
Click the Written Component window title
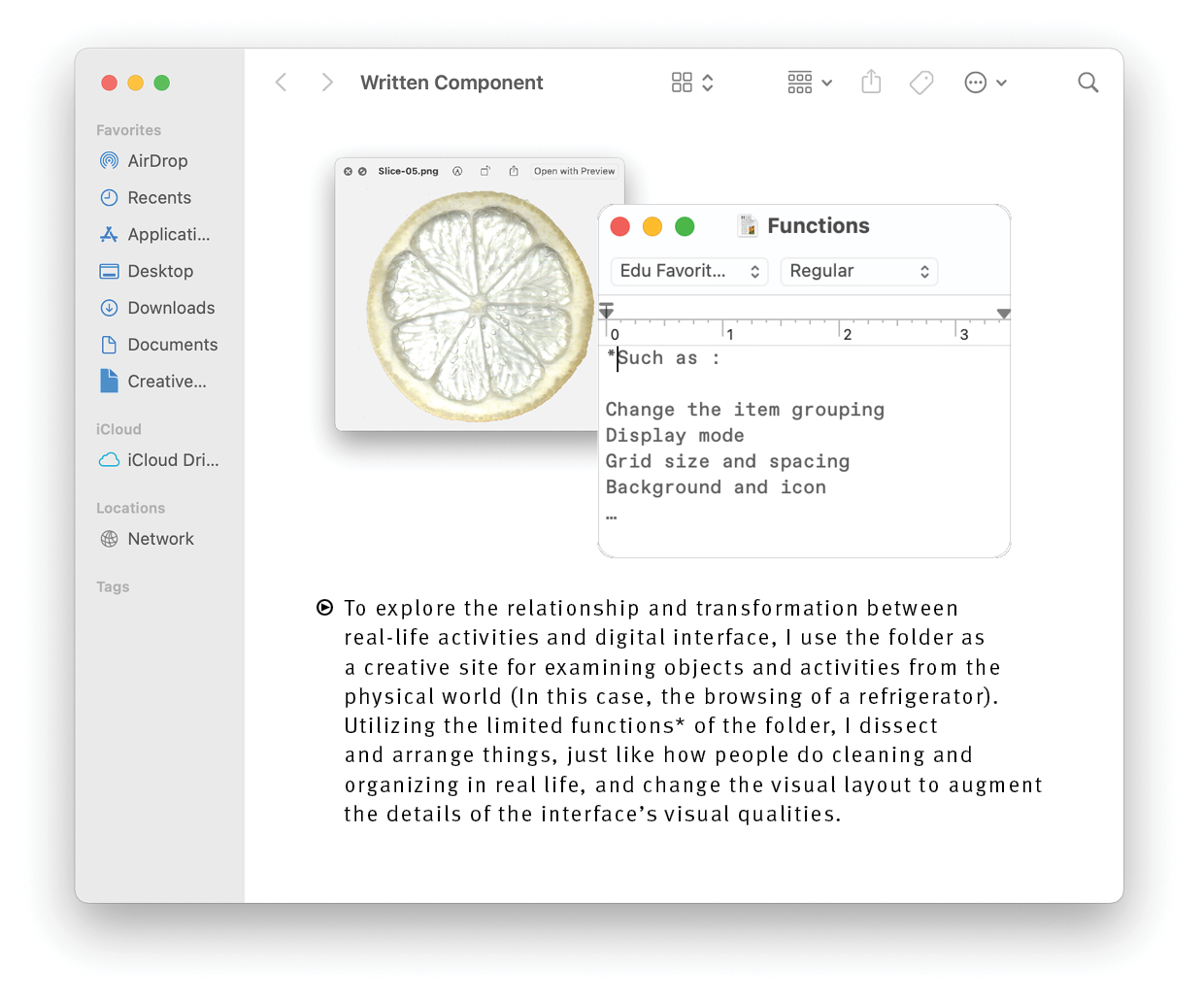tap(451, 83)
